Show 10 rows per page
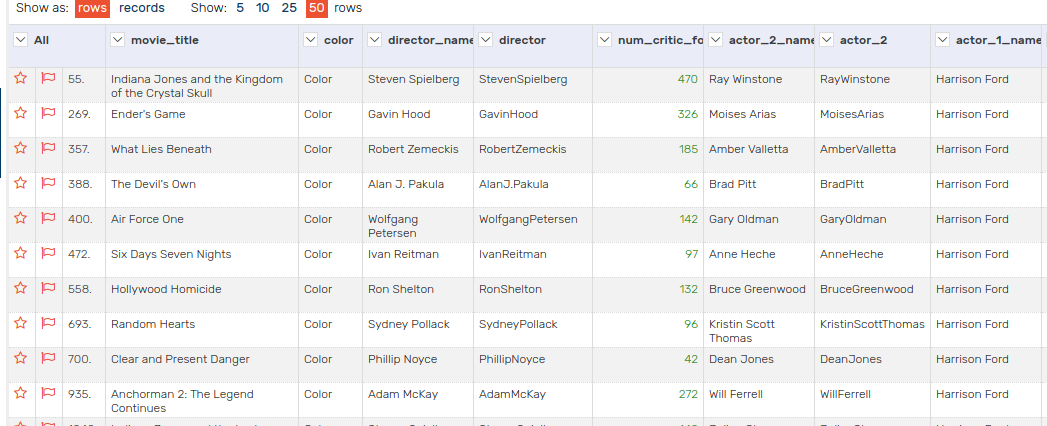Screen dimensions: 1047x426 pyautogui.click(x=262, y=8)
